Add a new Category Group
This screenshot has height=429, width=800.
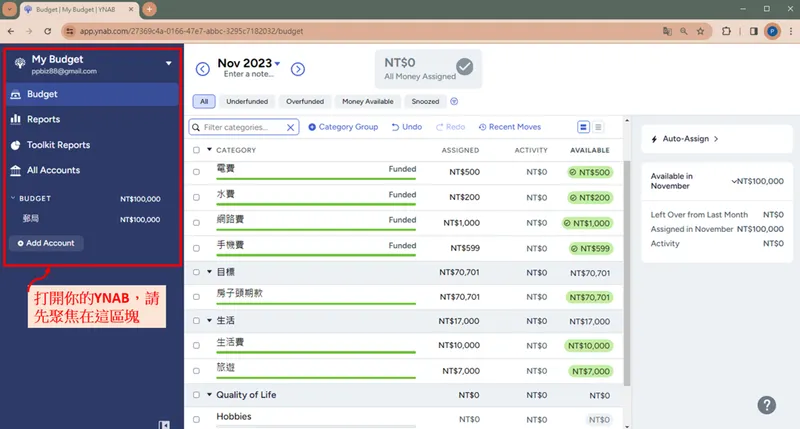coord(343,127)
